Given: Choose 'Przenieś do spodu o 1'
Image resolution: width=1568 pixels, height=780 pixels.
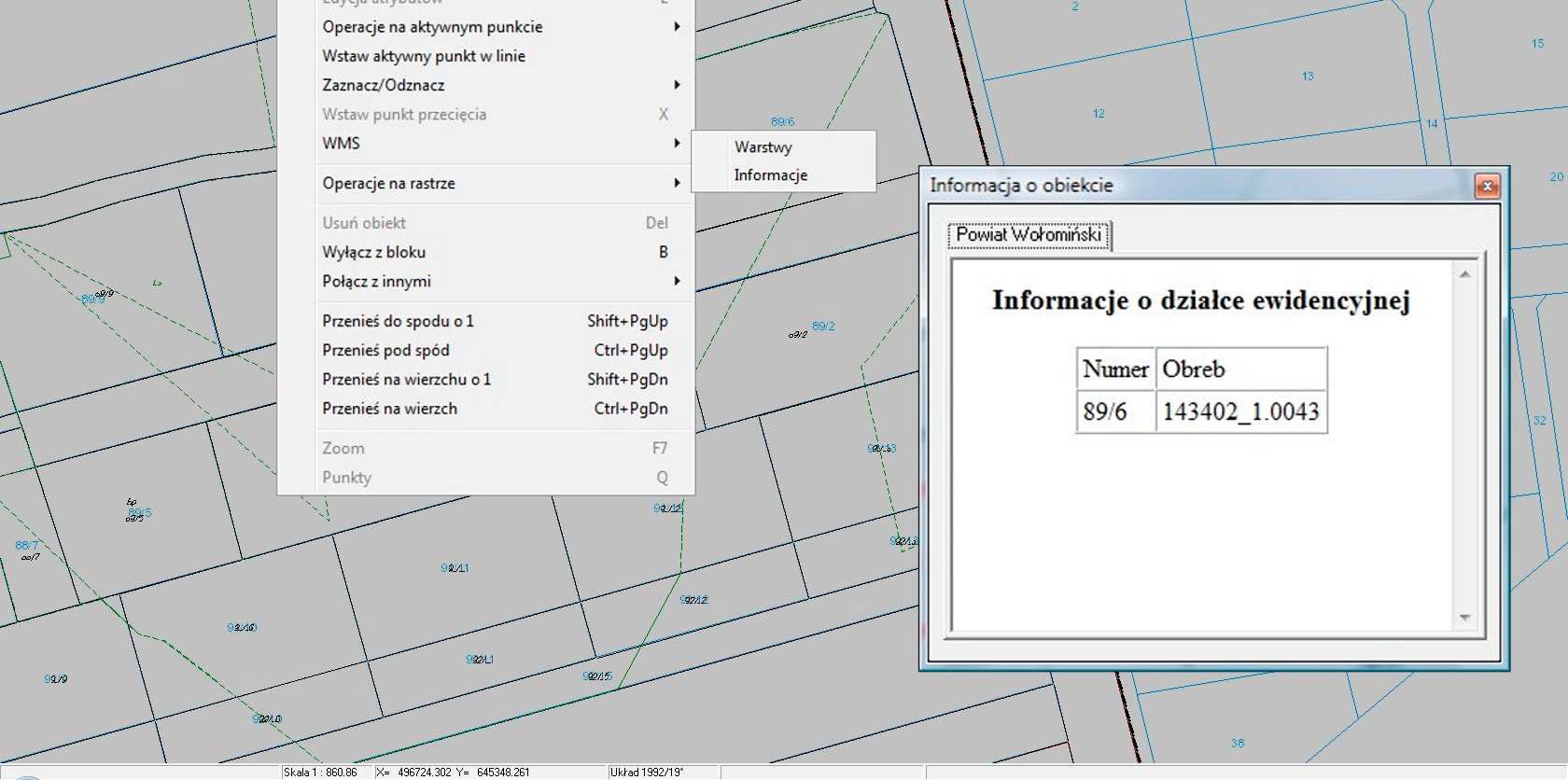Looking at the screenshot, I should pos(486,321).
